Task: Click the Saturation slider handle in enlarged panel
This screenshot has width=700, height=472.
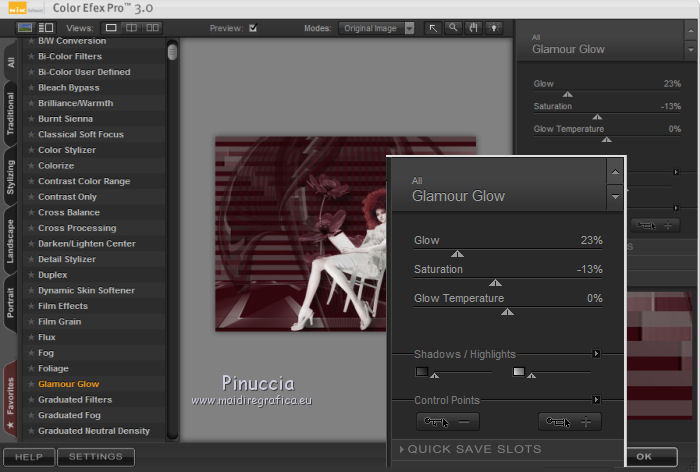Action: coord(495,283)
